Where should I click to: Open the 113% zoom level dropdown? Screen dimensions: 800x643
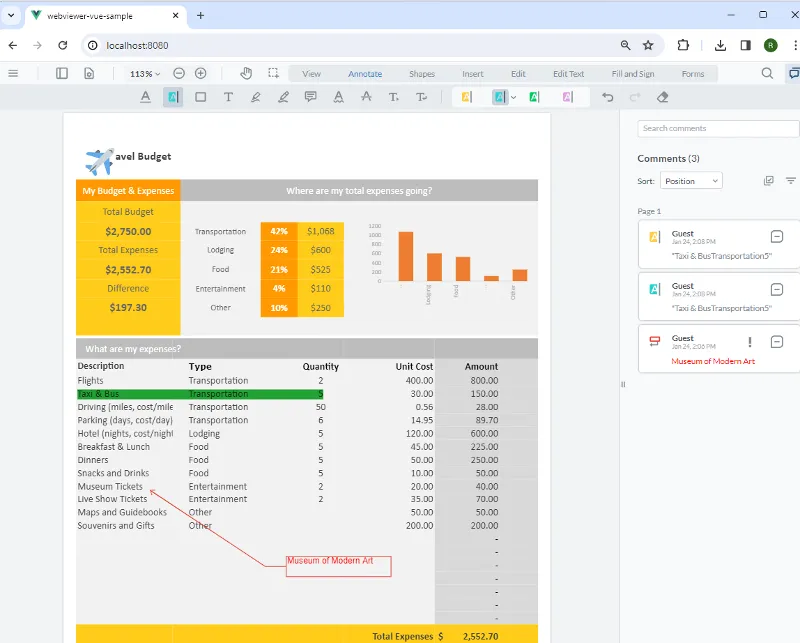[145, 74]
